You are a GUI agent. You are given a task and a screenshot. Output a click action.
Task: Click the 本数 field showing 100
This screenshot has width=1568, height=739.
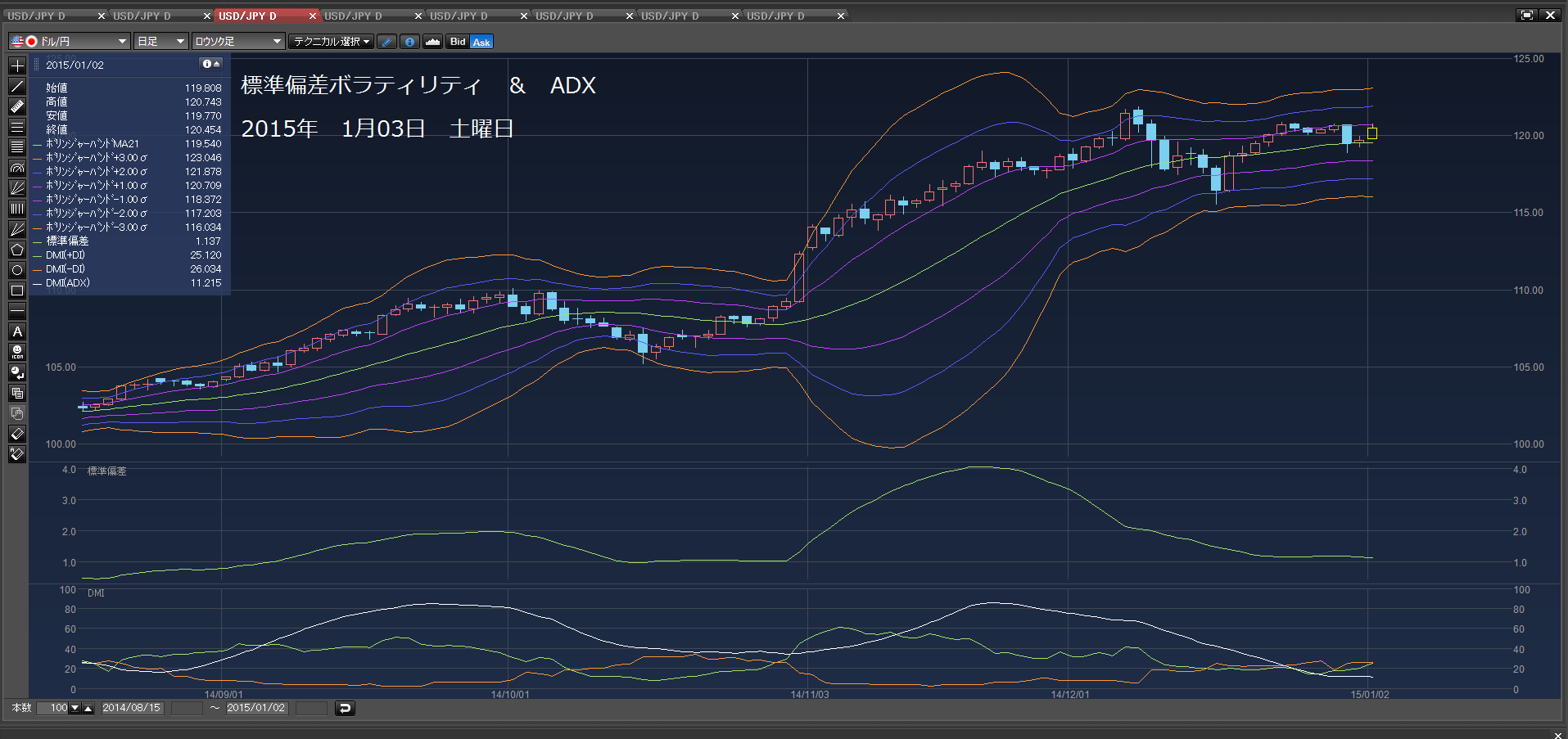53,709
